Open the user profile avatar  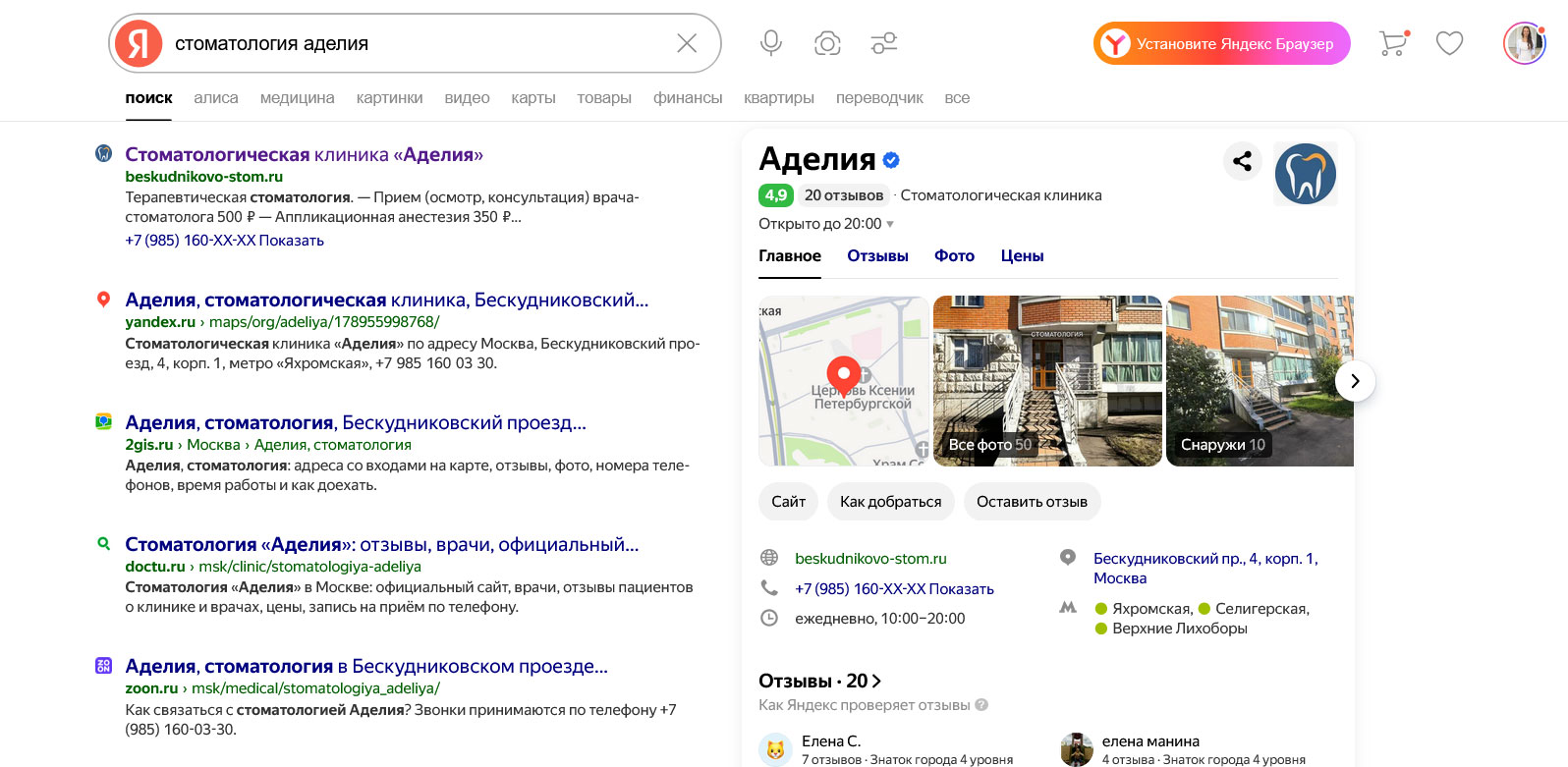(x=1525, y=43)
